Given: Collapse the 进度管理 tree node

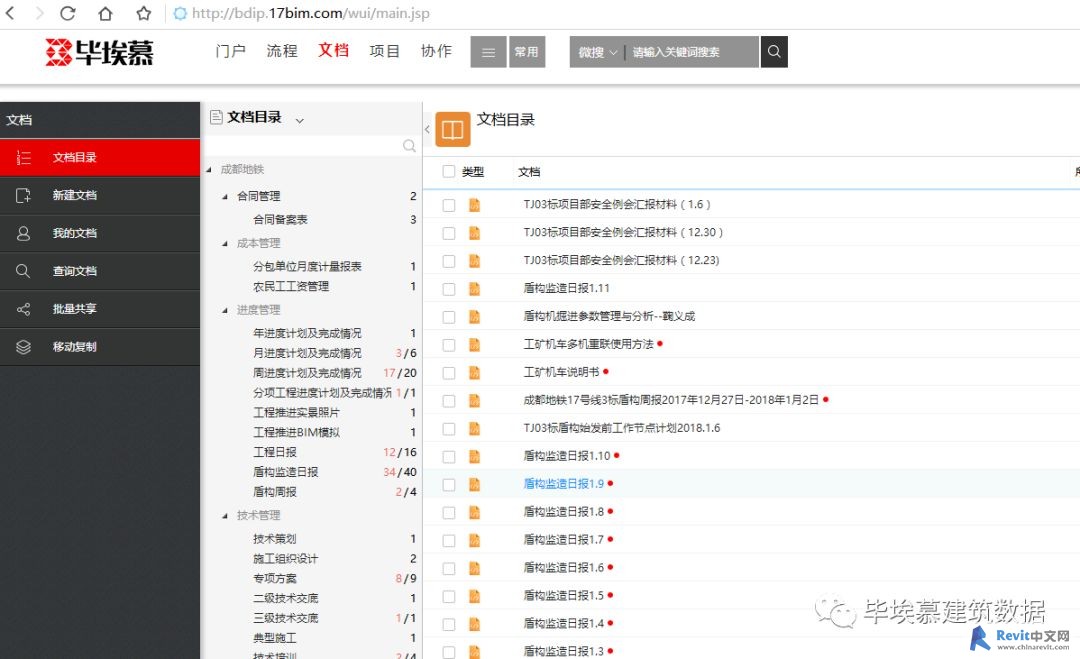Looking at the screenshot, I should pyautogui.click(x=225, y=311).
